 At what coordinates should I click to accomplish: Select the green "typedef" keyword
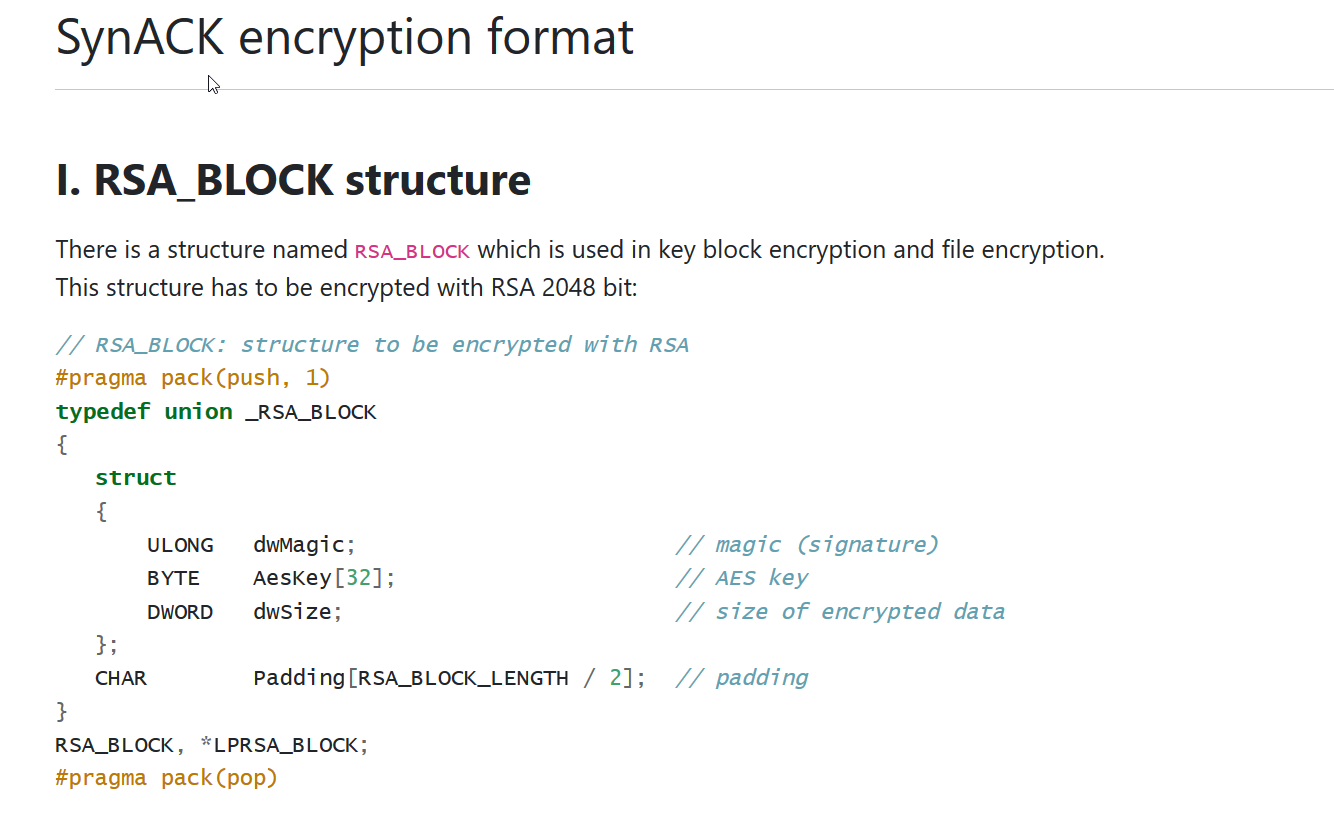click(103, 412)
